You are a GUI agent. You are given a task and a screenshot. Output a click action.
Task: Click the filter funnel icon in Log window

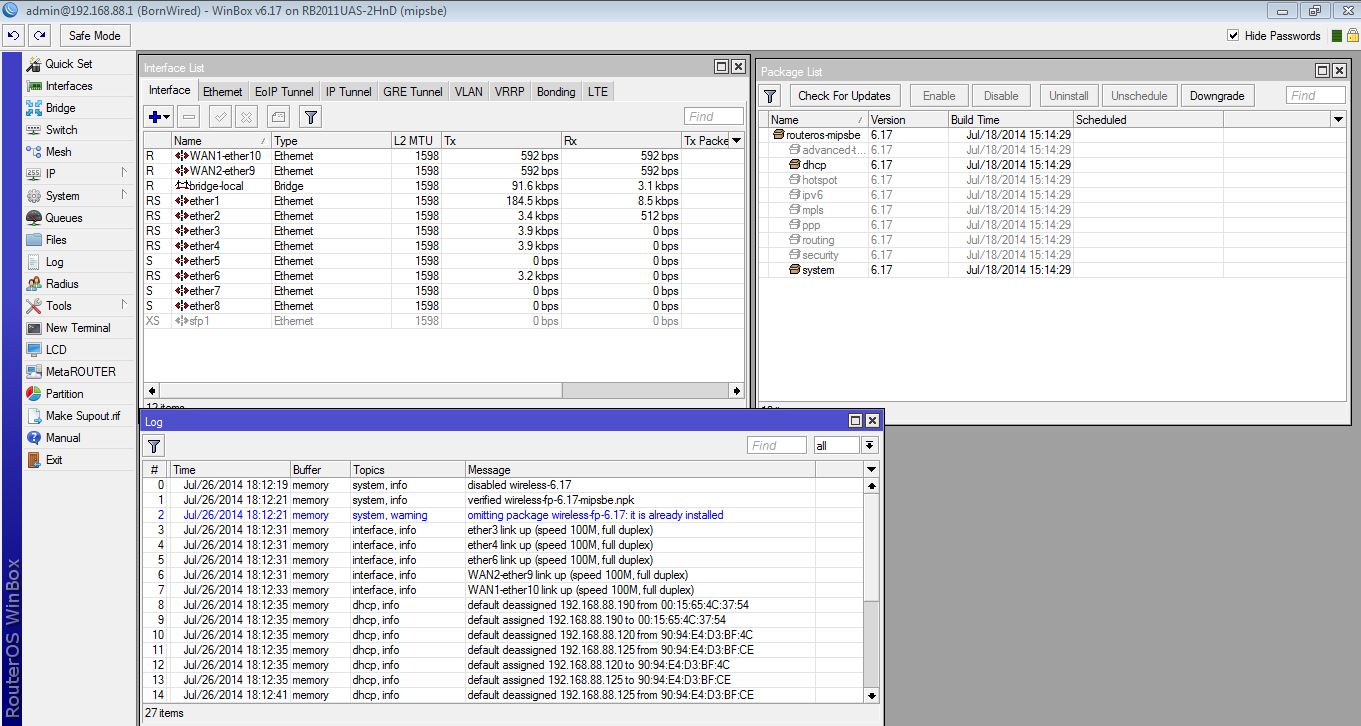[155, 446]
